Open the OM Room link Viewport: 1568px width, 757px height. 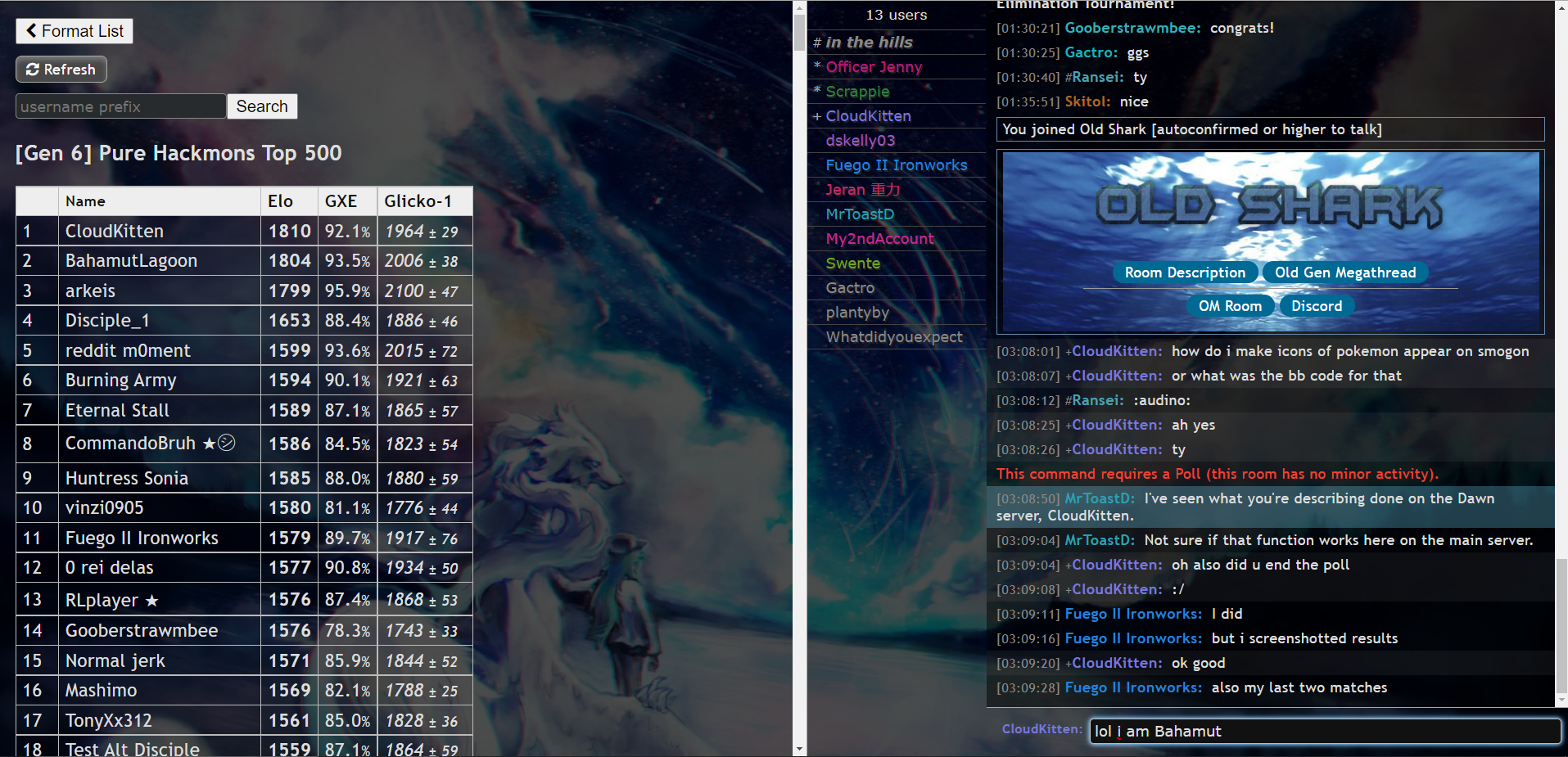coord(1230,306)
